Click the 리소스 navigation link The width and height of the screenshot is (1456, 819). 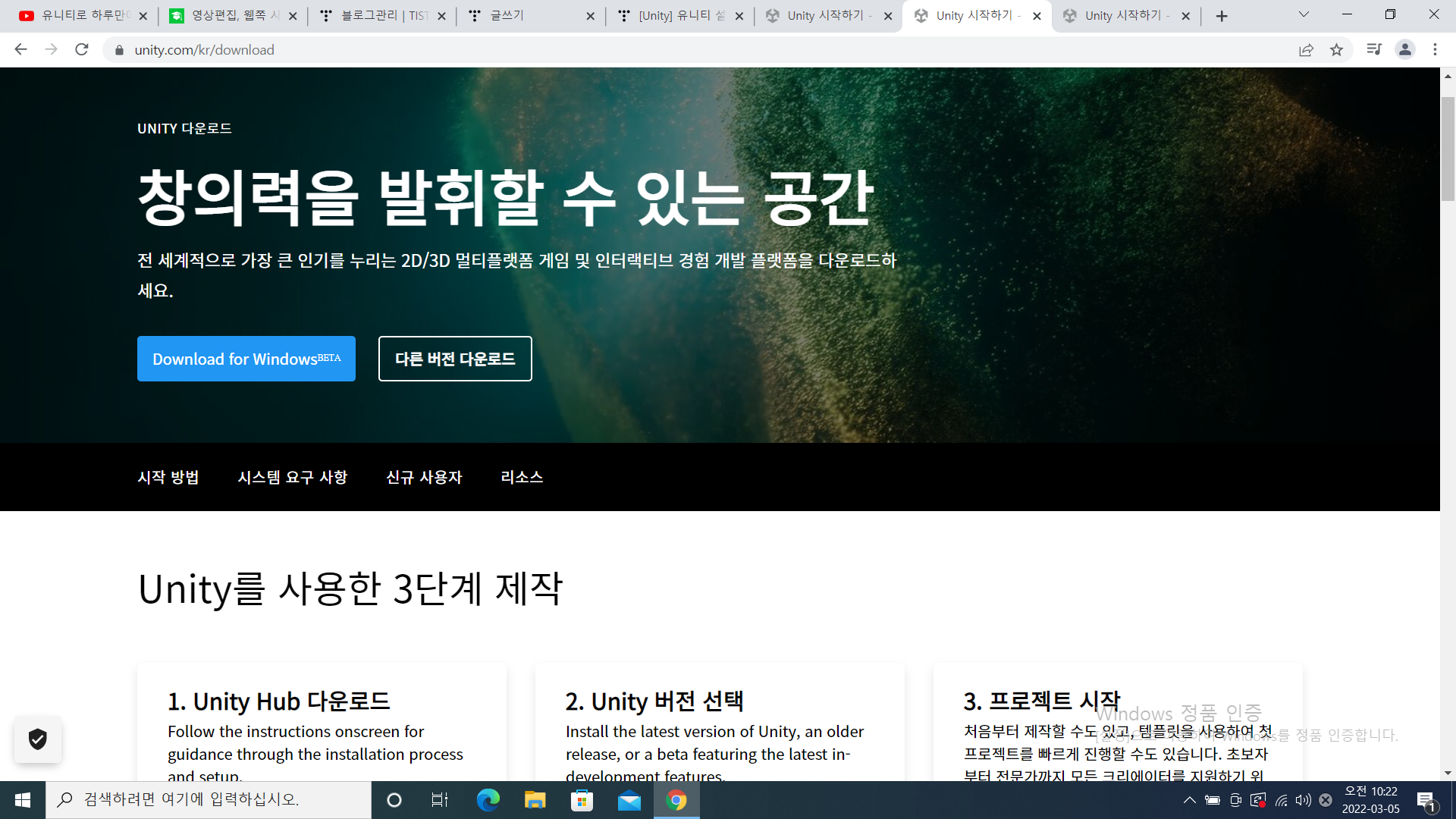(x=522, y=477)
